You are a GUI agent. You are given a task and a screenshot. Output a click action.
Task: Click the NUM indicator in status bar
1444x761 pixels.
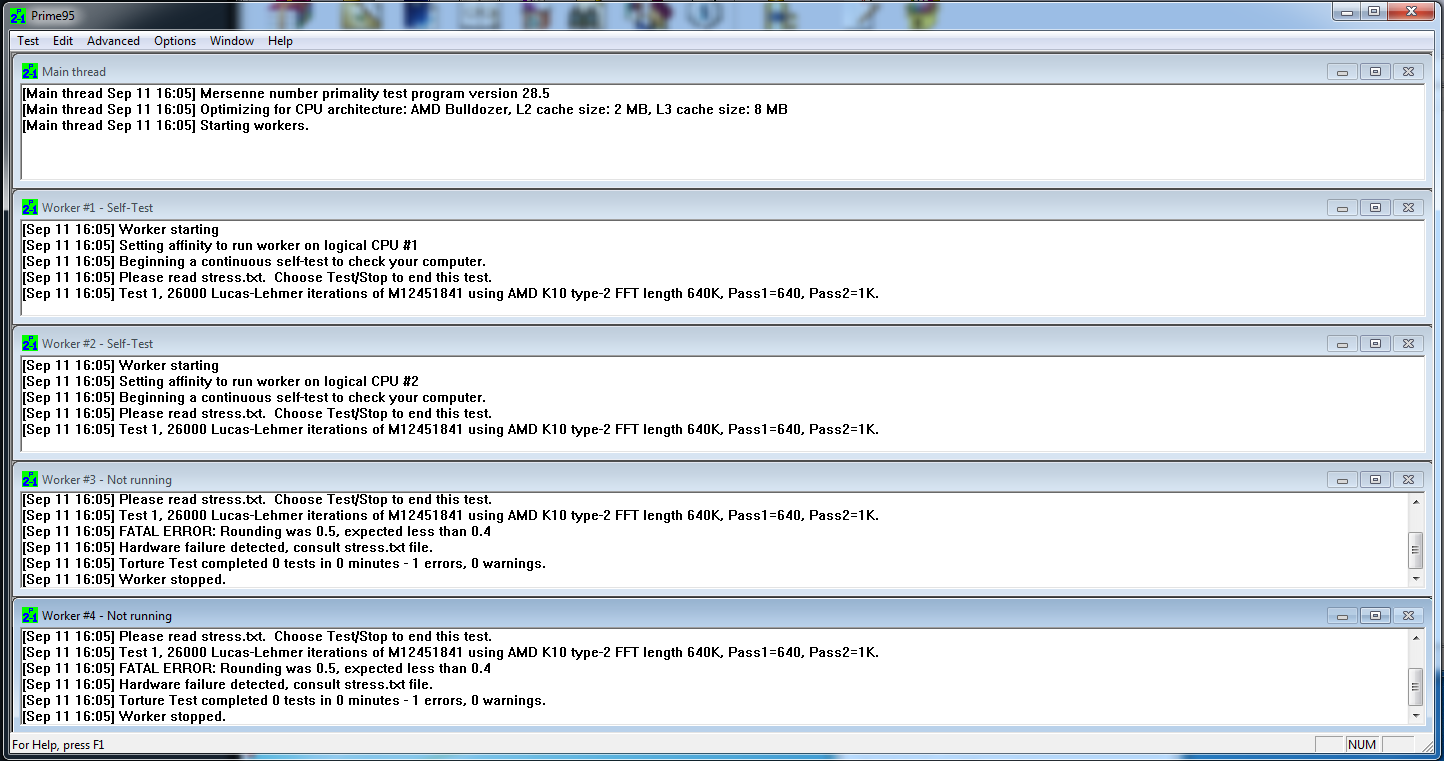[x=1362, y=744]
